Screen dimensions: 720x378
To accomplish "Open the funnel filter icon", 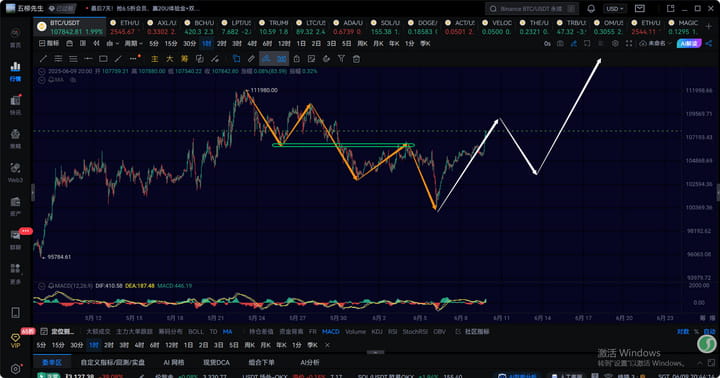I will (x=341, y=59).
